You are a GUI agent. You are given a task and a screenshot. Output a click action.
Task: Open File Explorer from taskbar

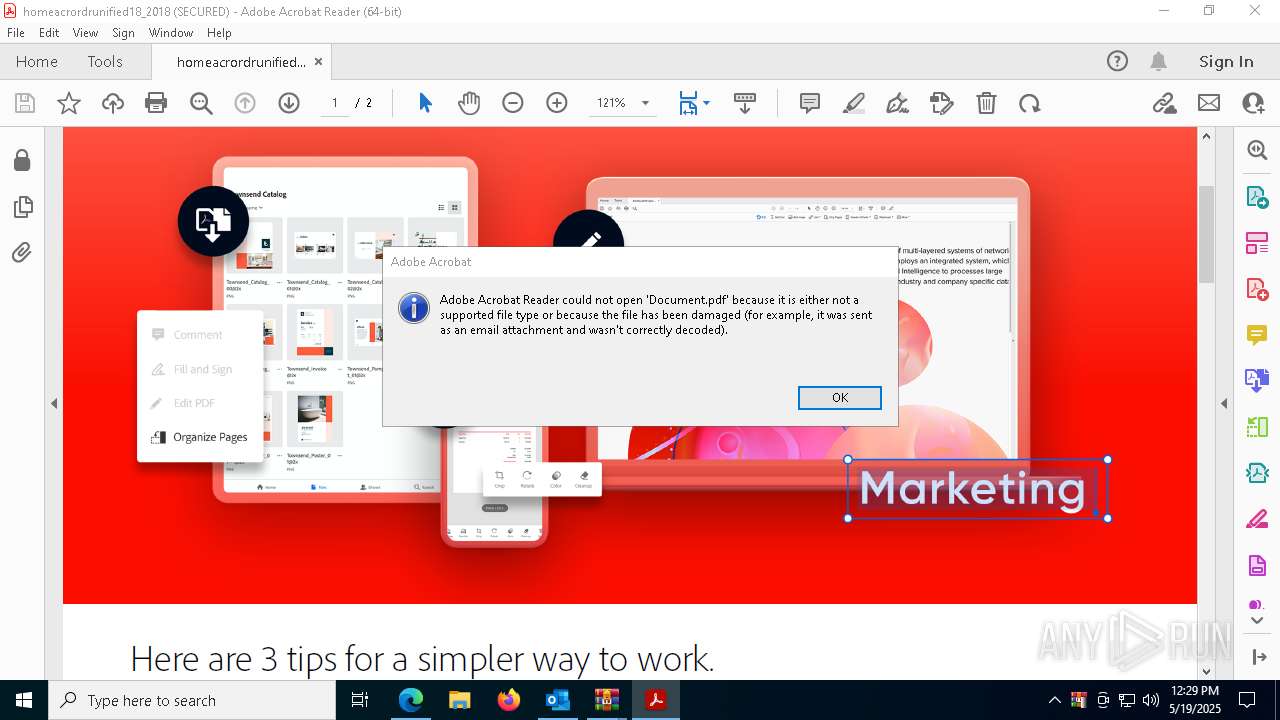tap(460, 700)
